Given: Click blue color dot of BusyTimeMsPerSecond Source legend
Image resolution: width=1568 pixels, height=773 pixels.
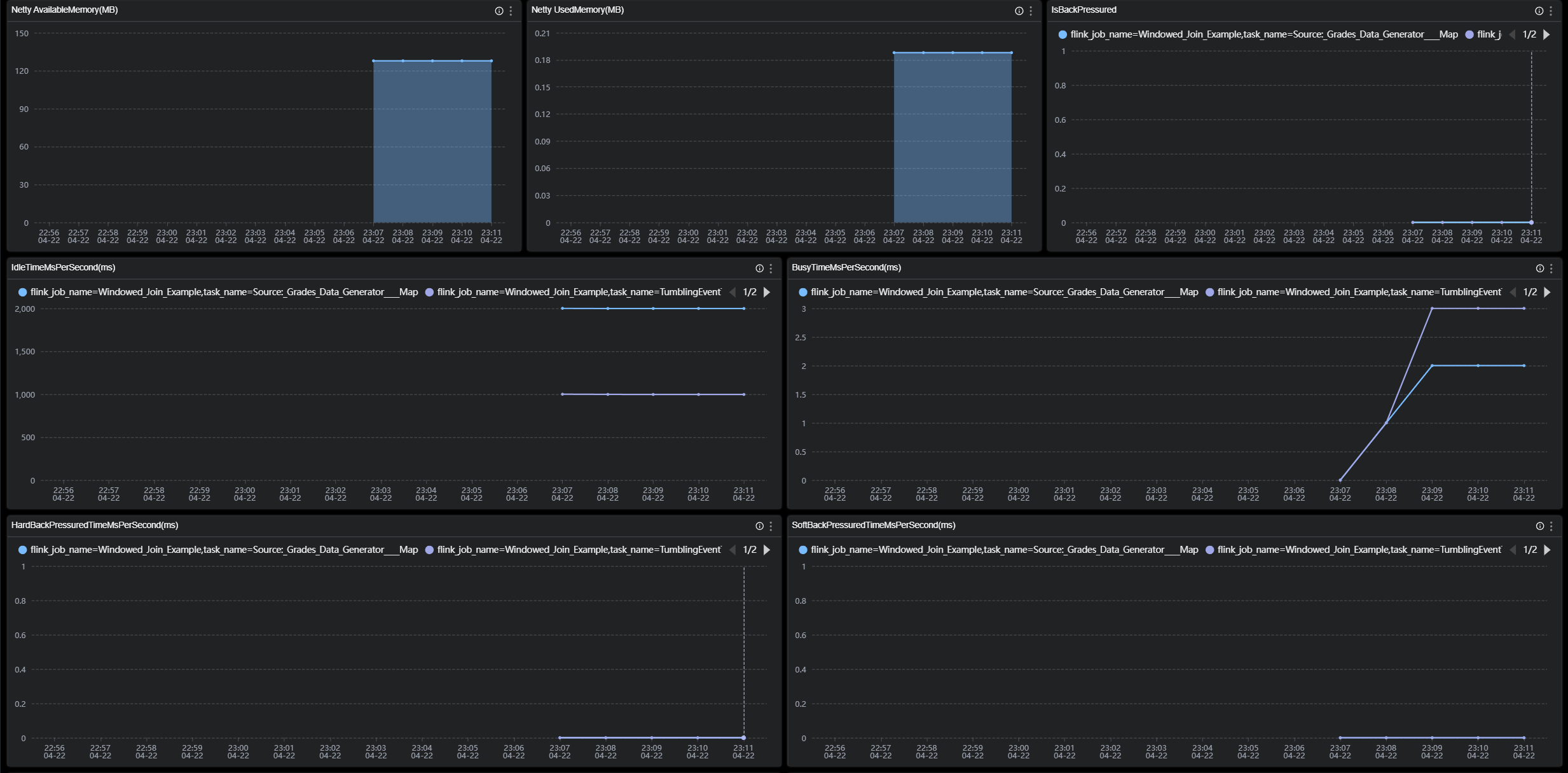Looking at the screenshot, I should [802, 292].
